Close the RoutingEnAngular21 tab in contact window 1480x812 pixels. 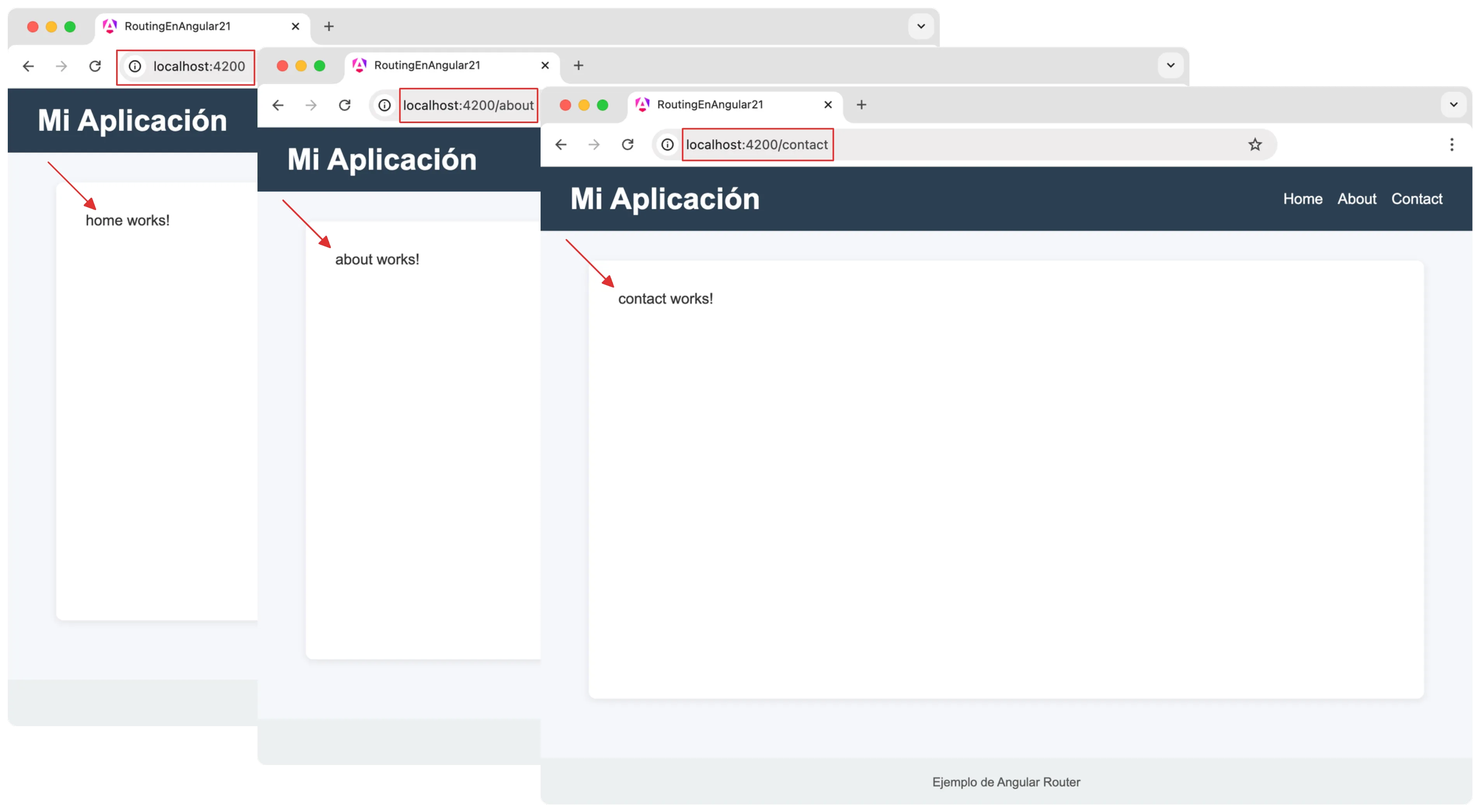coord(828,104)
